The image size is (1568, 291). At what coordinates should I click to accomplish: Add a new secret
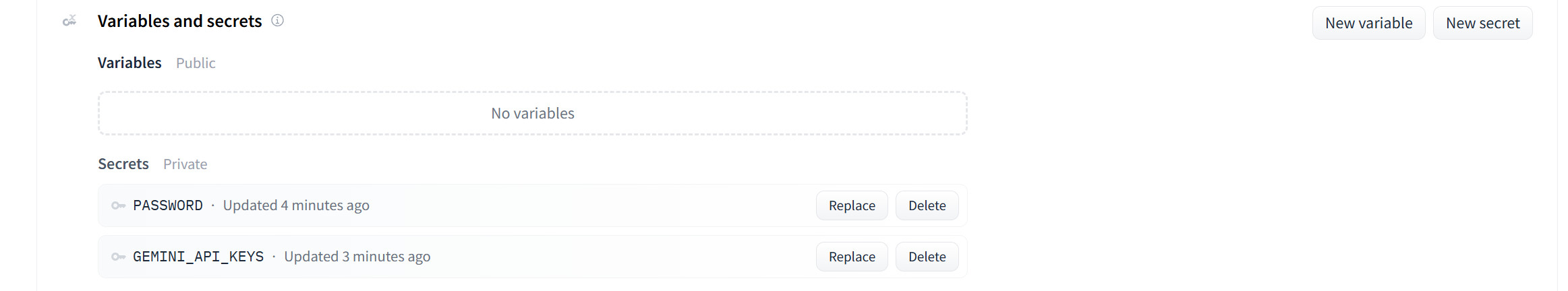pos(1482,23)
